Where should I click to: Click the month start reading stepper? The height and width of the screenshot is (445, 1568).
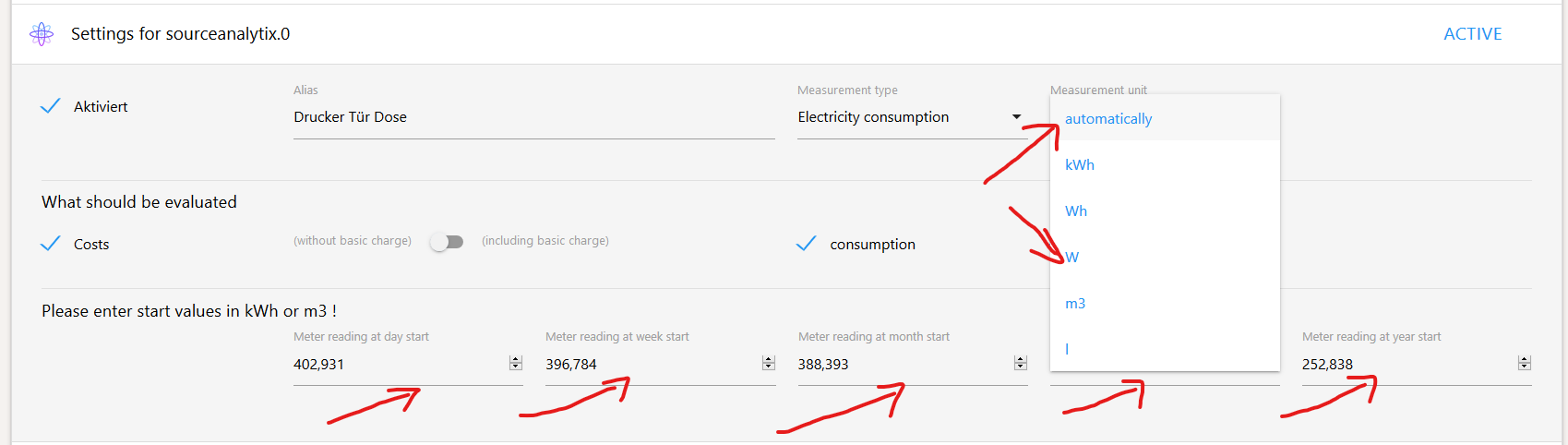click(x=1020, y=364)
